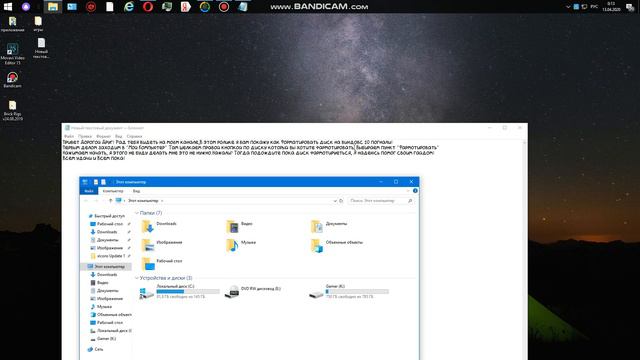
Task: Open the Документы folder in Explorer
Action: [x=329, y=226]
